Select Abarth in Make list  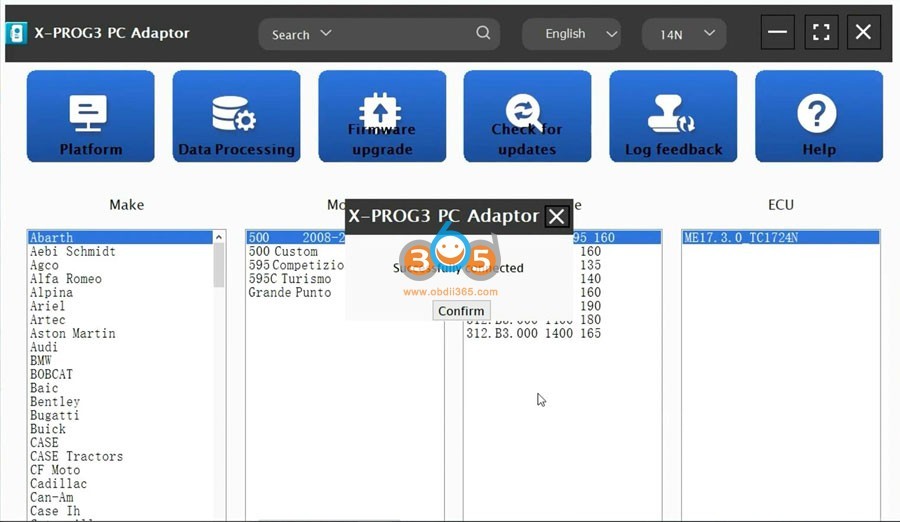pyautogui.click(x=120, y=237)
